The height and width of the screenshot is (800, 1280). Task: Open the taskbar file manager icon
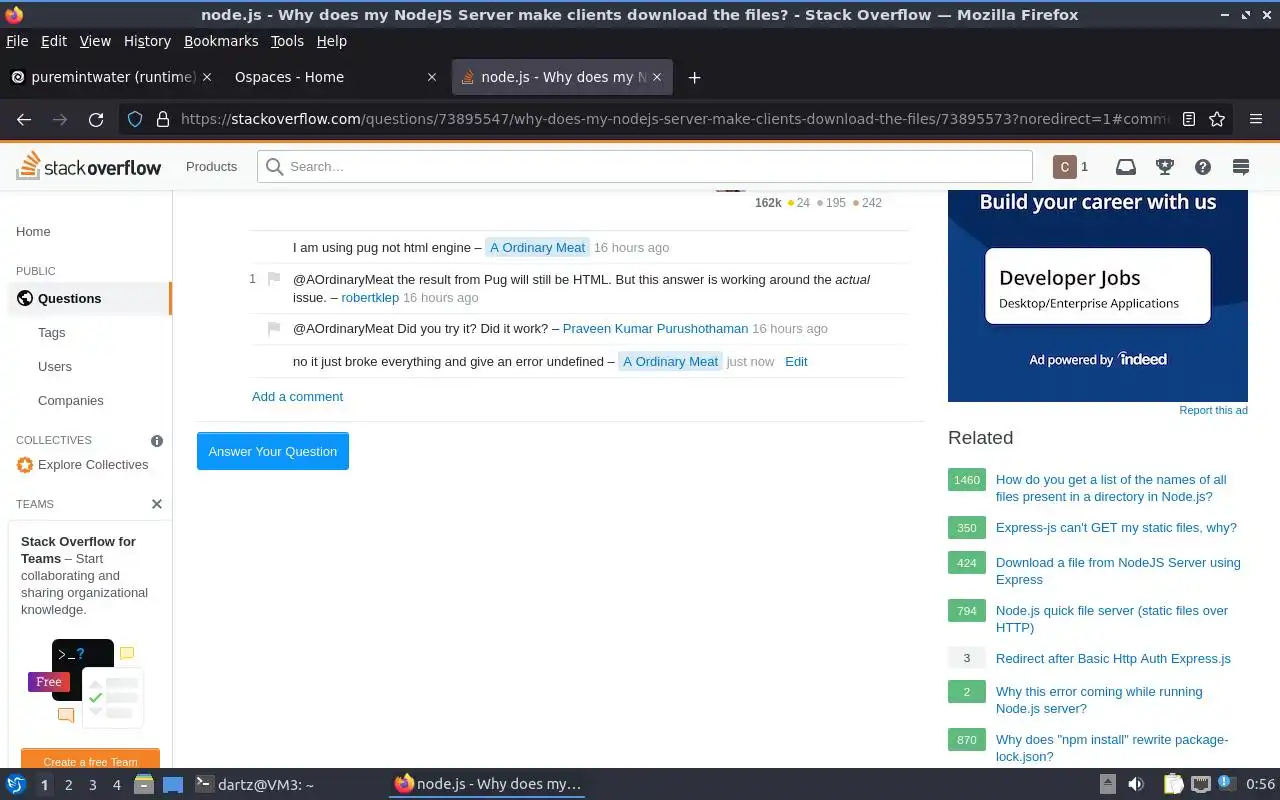[143, 785]
